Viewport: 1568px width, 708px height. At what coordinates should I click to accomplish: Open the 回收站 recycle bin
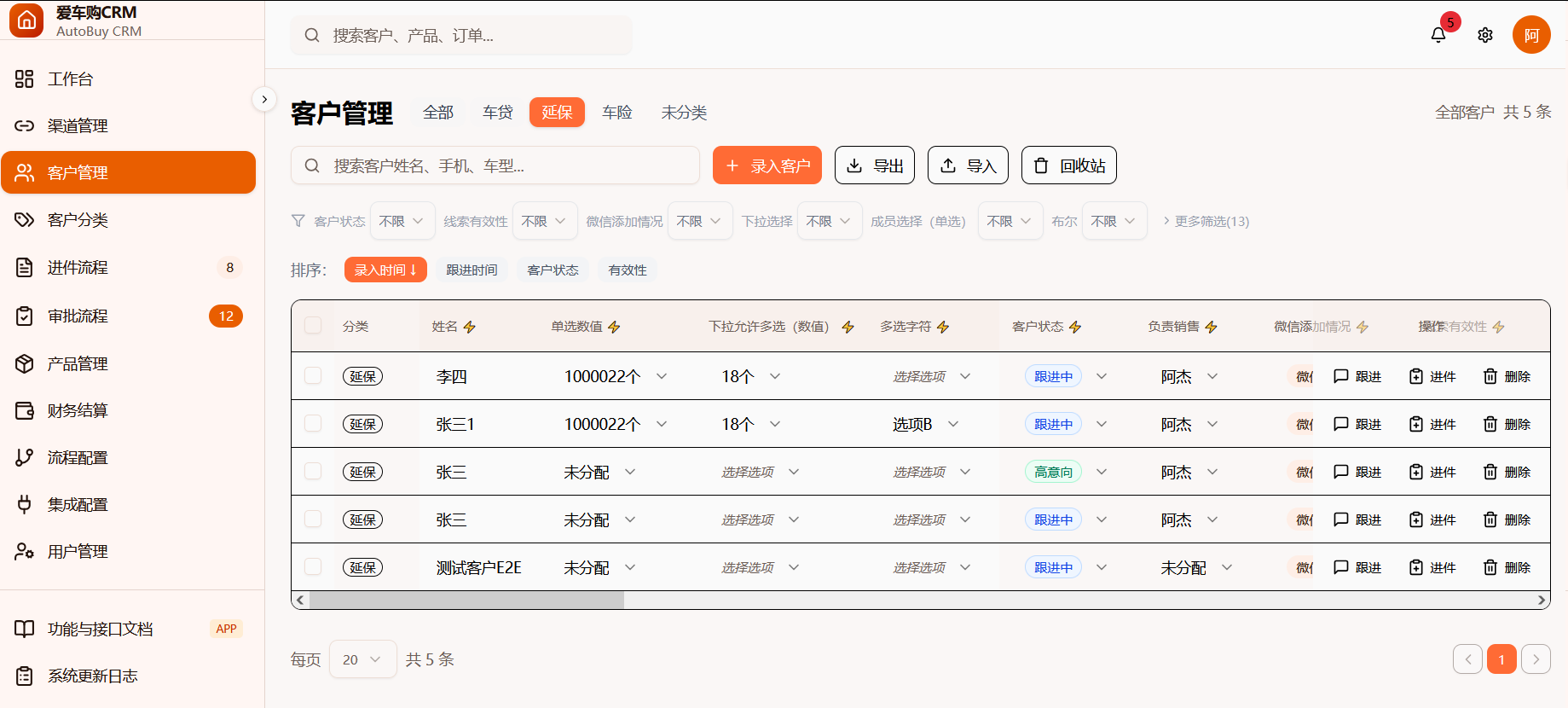coord(1069,165)
